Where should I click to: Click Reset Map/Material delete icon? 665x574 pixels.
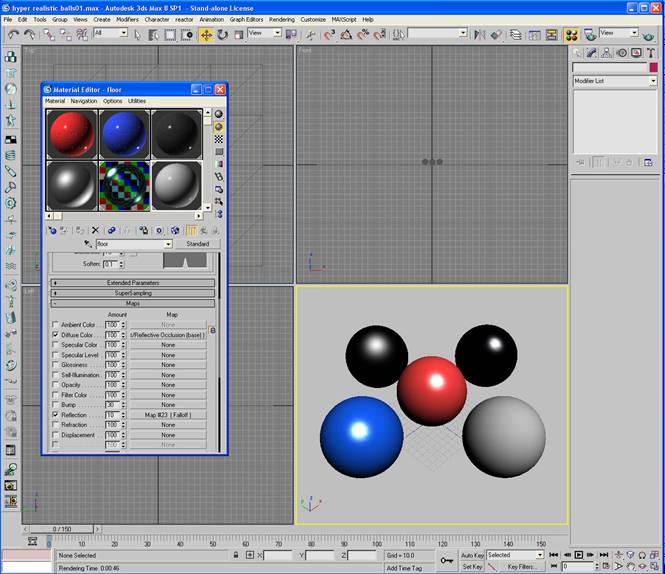[96, 230]
